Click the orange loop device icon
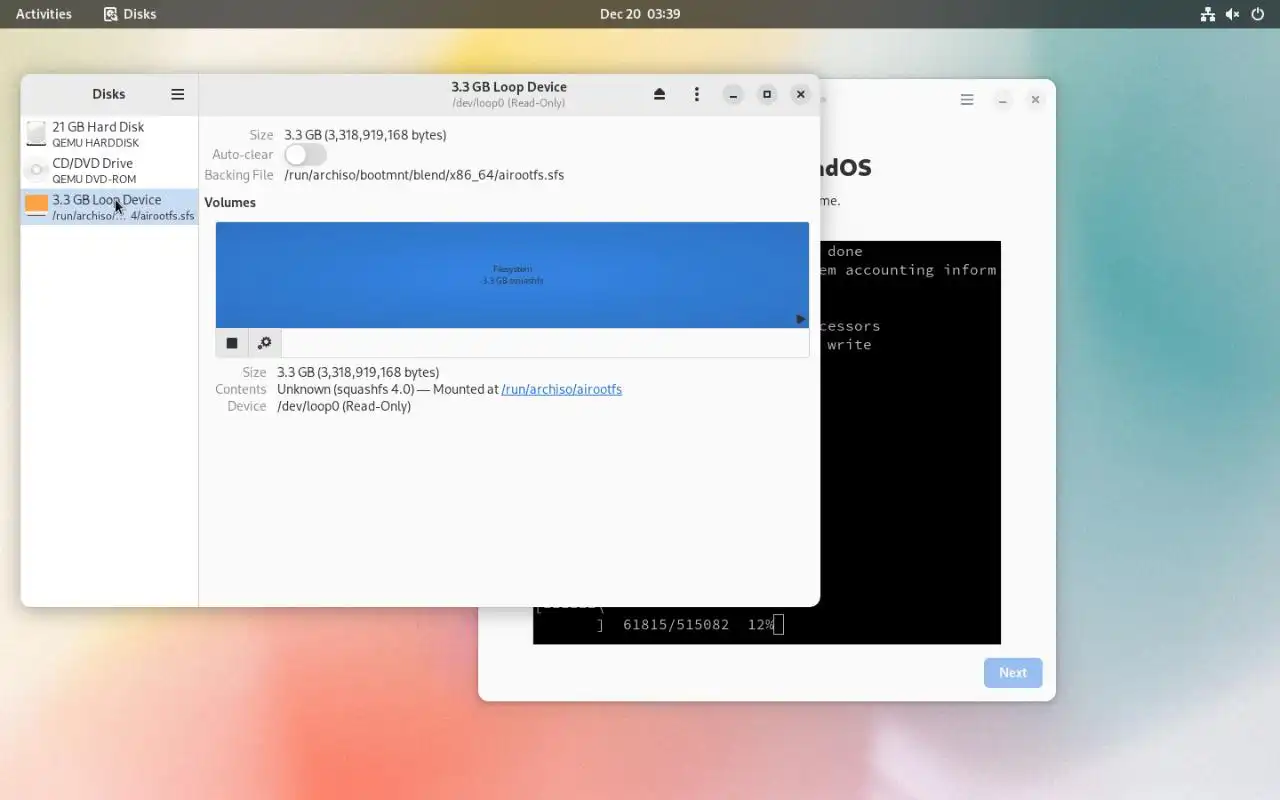 pos(36,206)
